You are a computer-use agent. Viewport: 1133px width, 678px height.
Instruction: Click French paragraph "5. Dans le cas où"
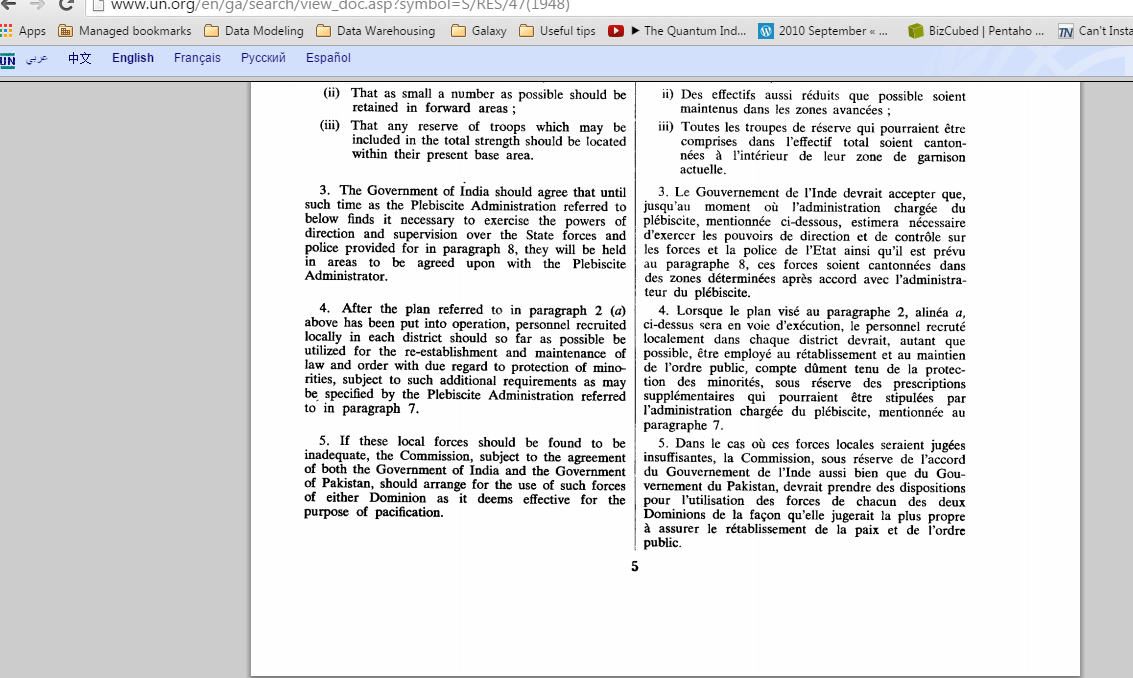804,494
